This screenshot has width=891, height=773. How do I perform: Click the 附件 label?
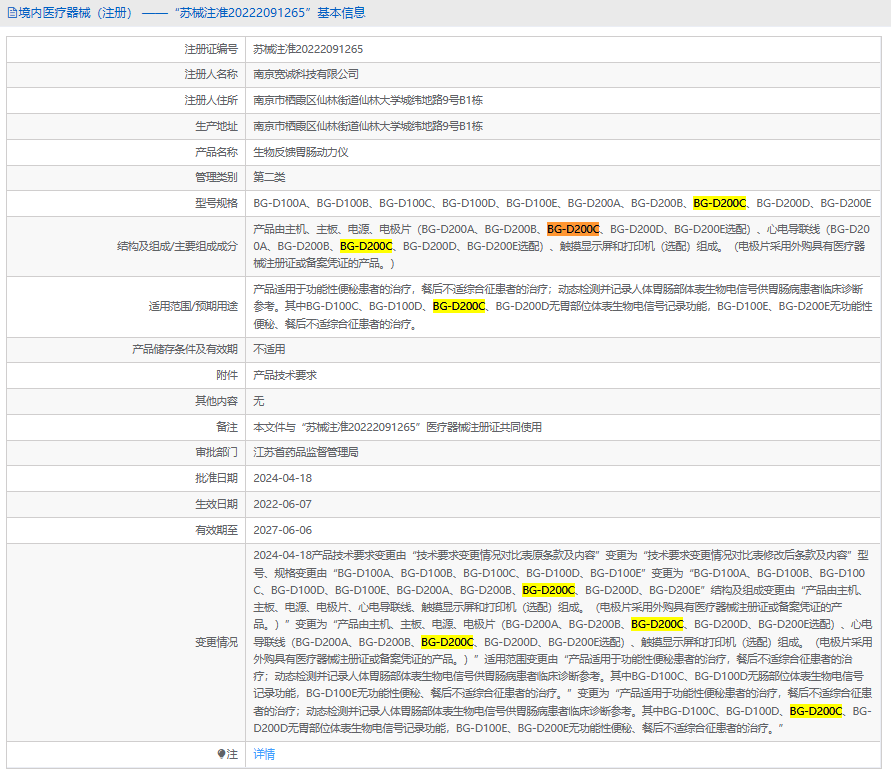click(x=227, y=375)
